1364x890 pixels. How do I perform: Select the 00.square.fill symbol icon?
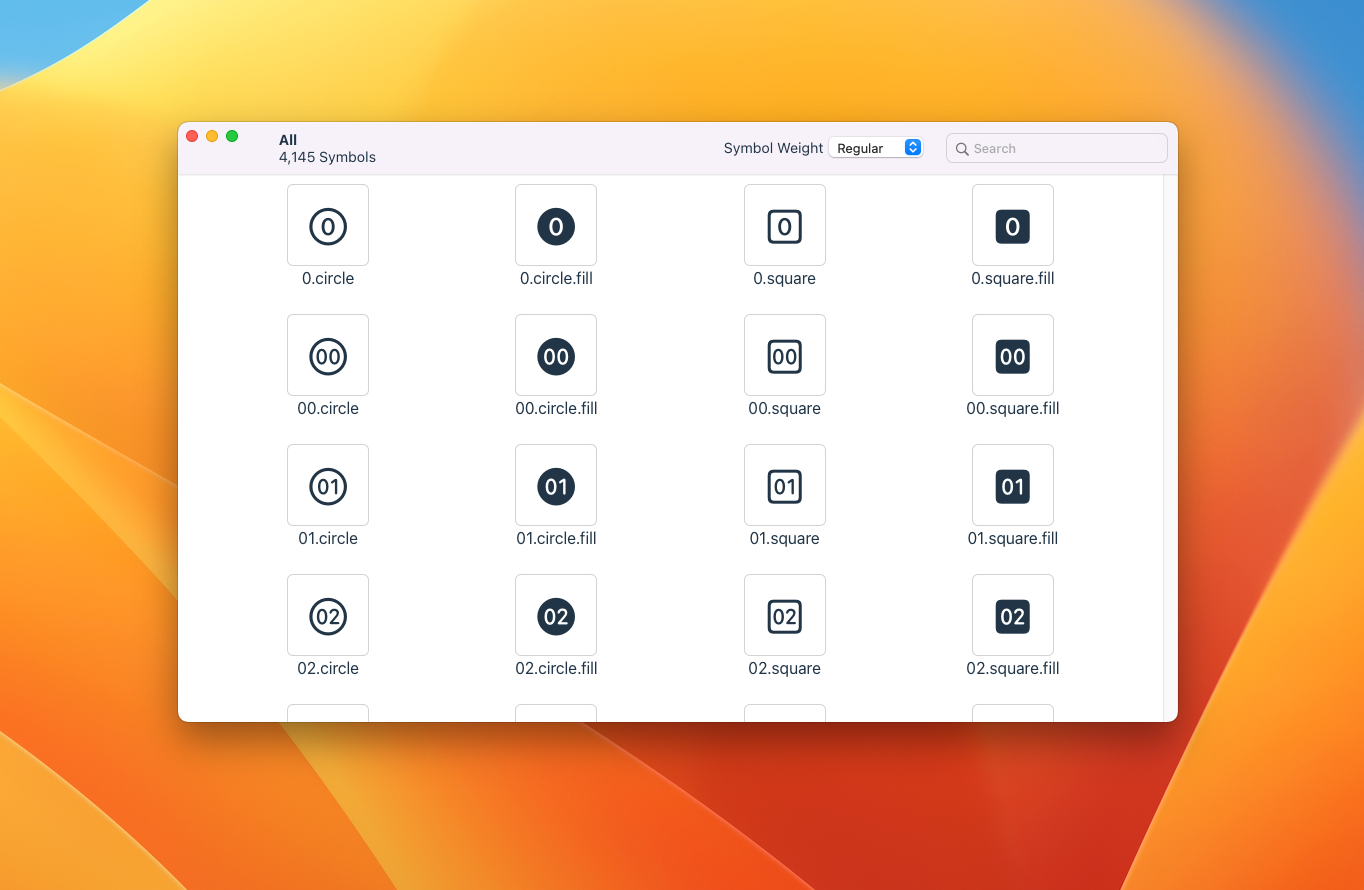(x=1013, y=355)
